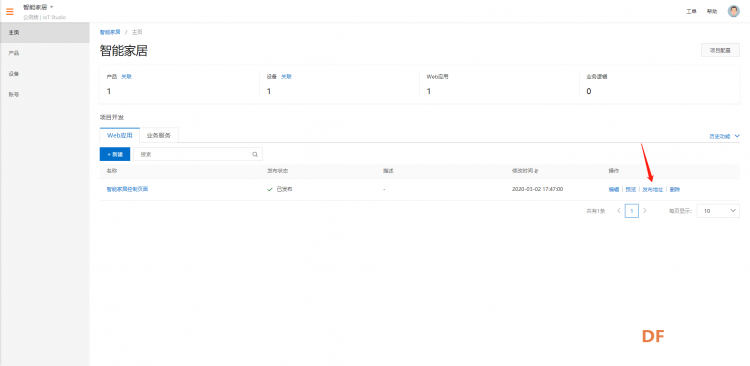Switch to the 业务服务 tab
750x366 pixels.
point(159,135)
